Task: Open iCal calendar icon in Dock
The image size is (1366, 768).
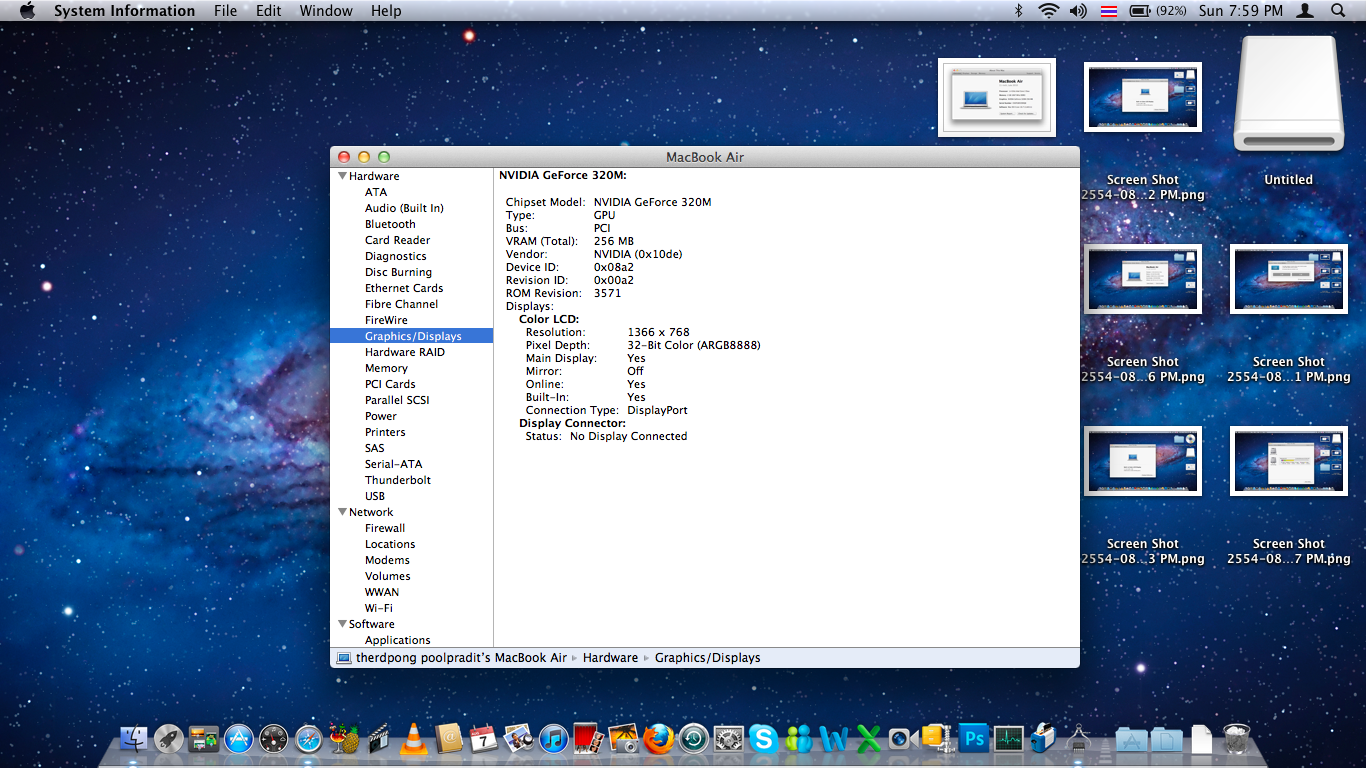Action: coord(483,739)
